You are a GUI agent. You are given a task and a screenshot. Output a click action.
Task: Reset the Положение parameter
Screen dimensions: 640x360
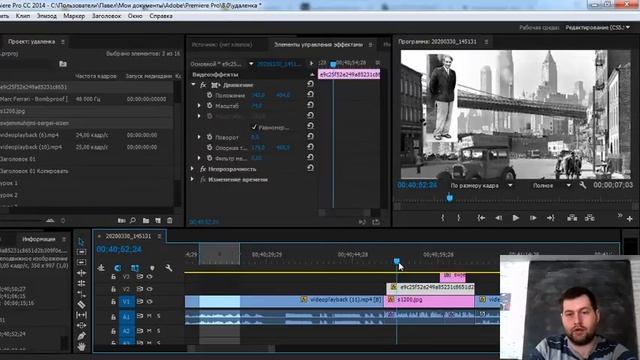310,94
